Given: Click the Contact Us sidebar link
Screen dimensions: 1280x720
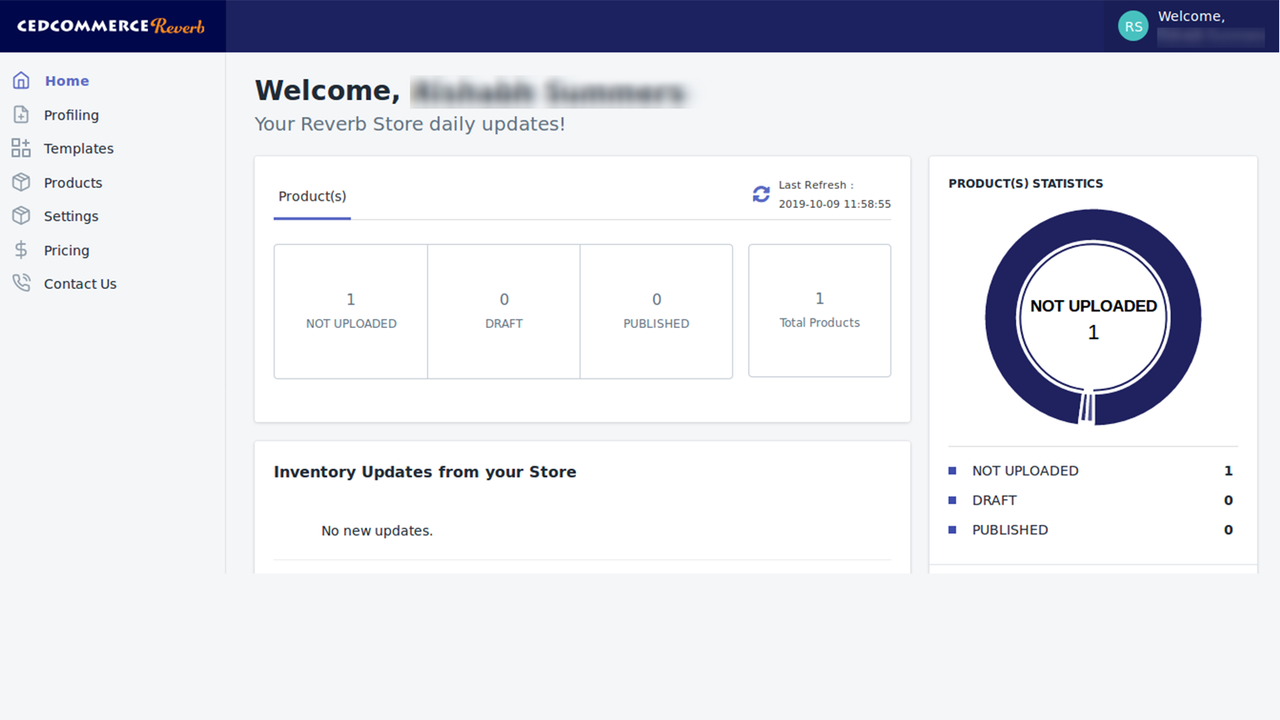Looking at the screenshot, I should click(78, 283).
